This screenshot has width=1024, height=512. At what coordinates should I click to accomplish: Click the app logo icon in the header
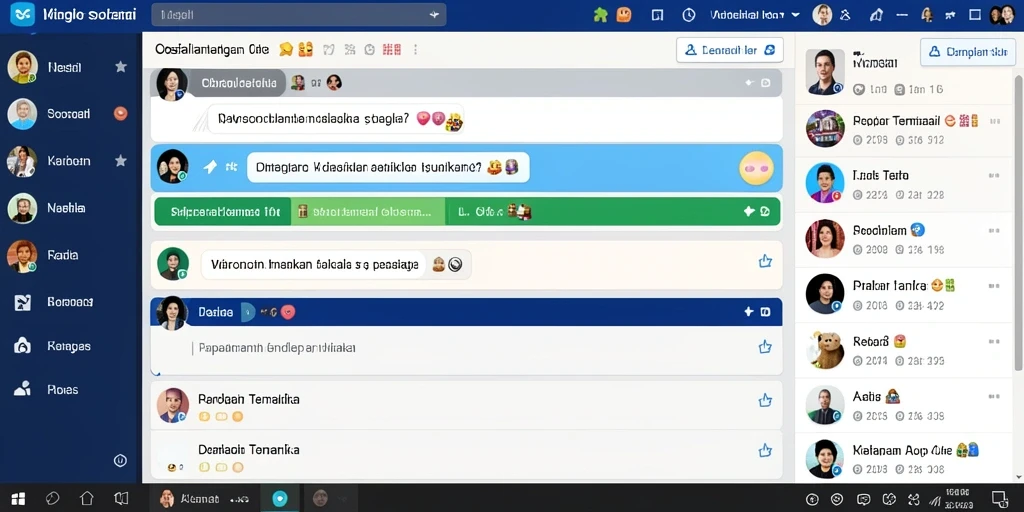click(x=22, y=14)
